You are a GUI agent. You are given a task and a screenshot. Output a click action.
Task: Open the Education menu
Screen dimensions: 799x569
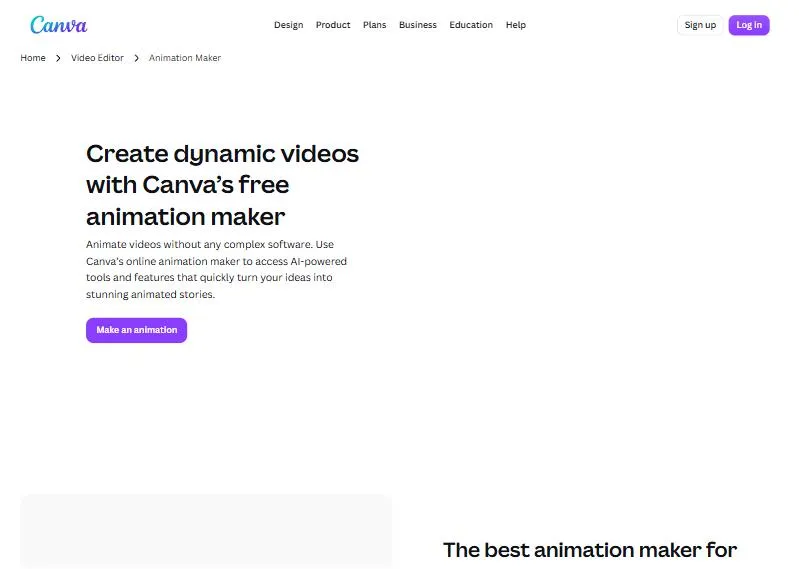click(471, 25)
